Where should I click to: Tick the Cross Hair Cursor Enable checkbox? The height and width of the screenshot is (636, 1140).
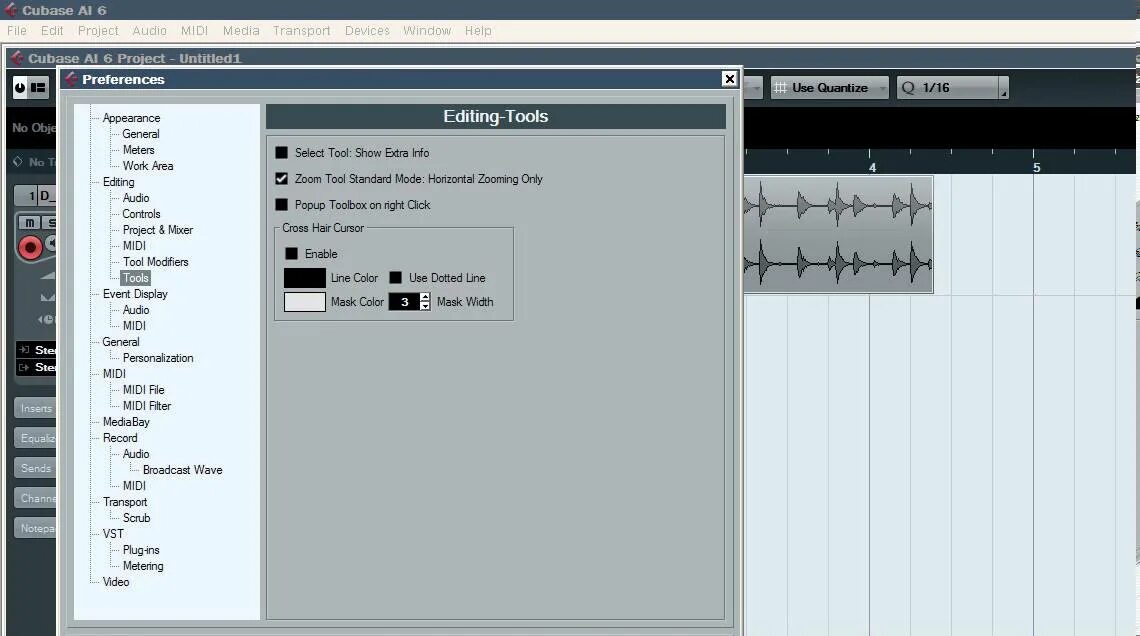(x=292, y=254)
